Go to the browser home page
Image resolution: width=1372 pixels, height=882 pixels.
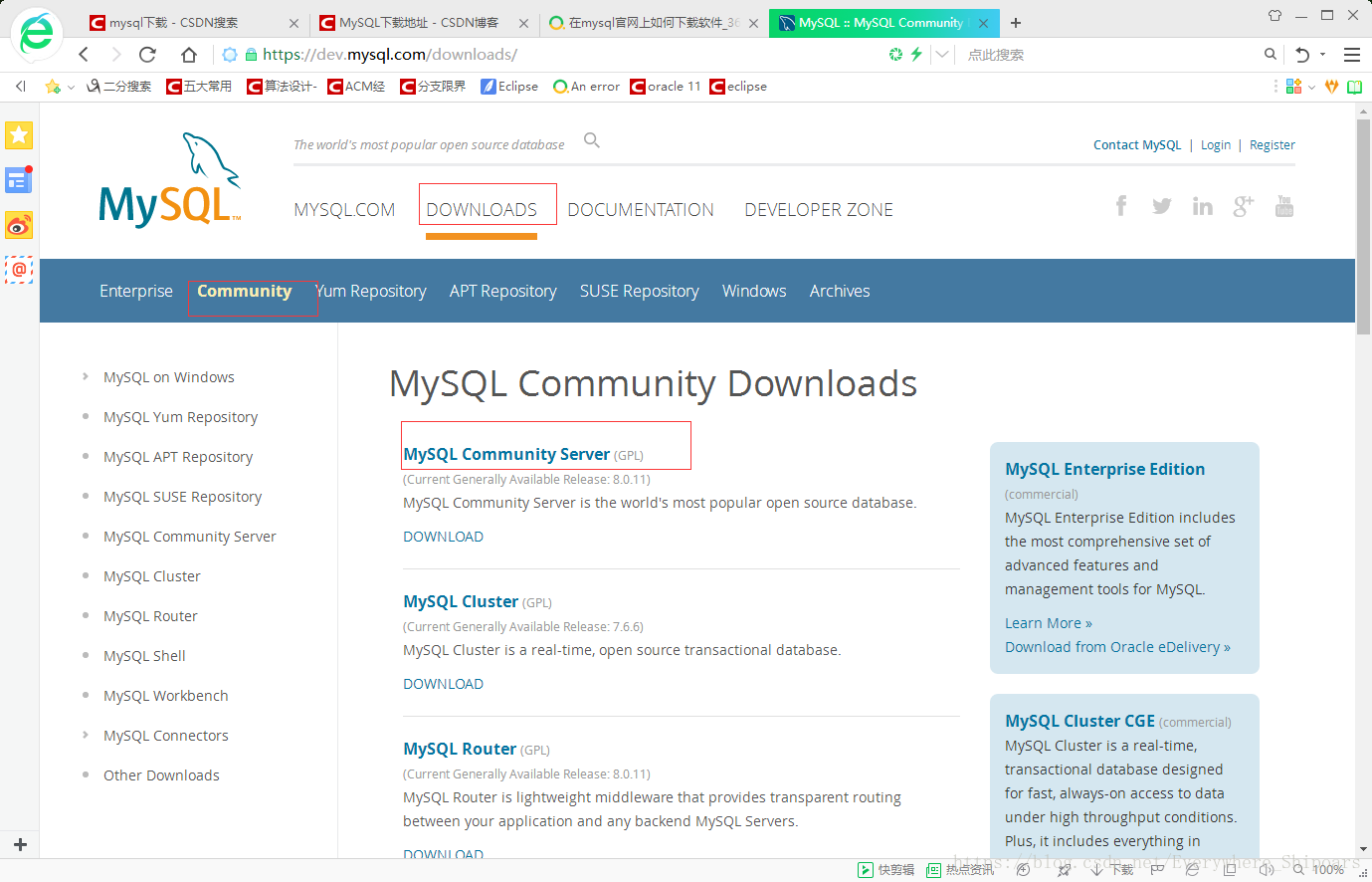188,55
